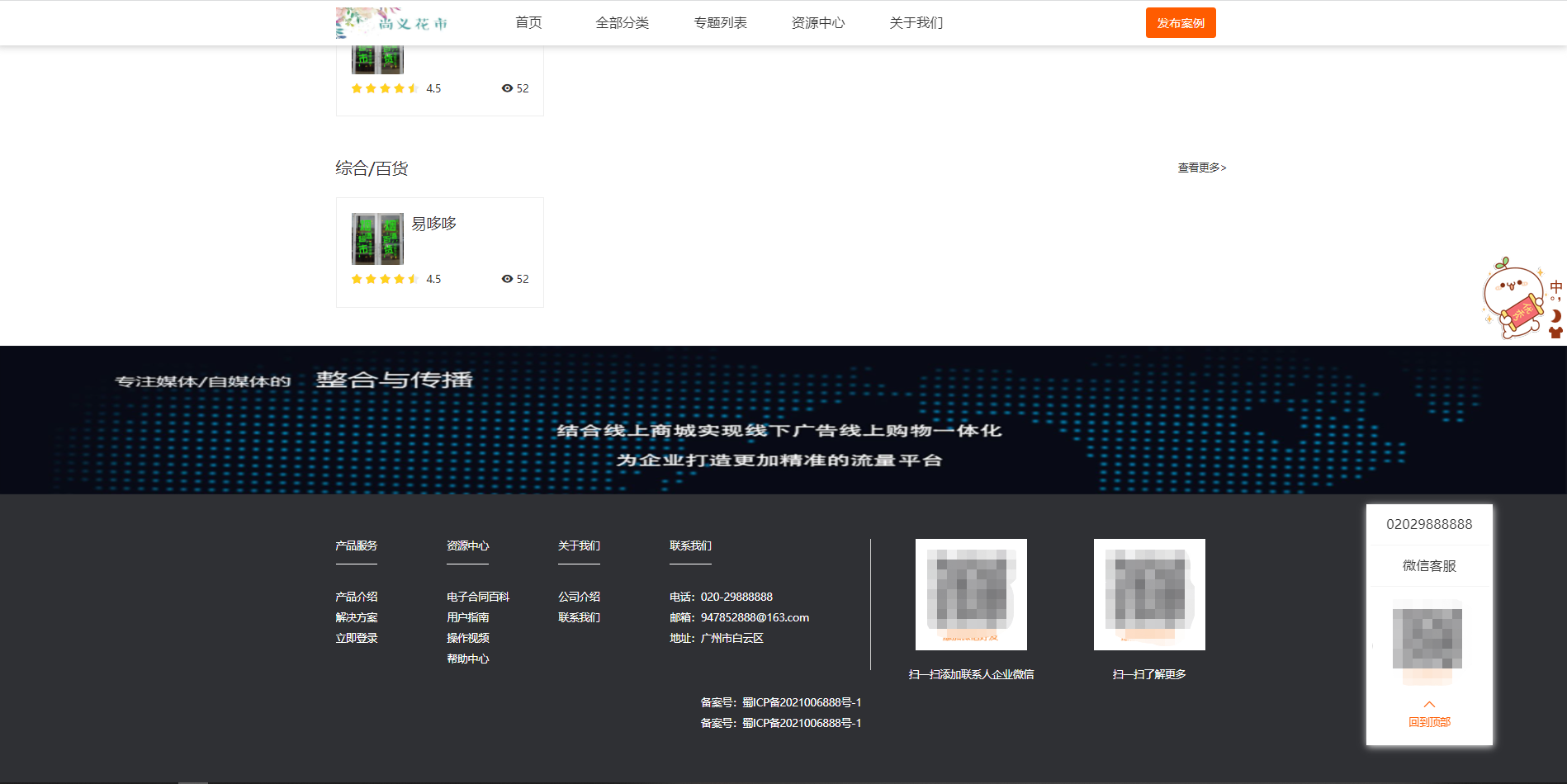The width and height of the screenshot is (1567, 784).
Task: Click the 综合/百货 section heading
Action: click(372, 168)
